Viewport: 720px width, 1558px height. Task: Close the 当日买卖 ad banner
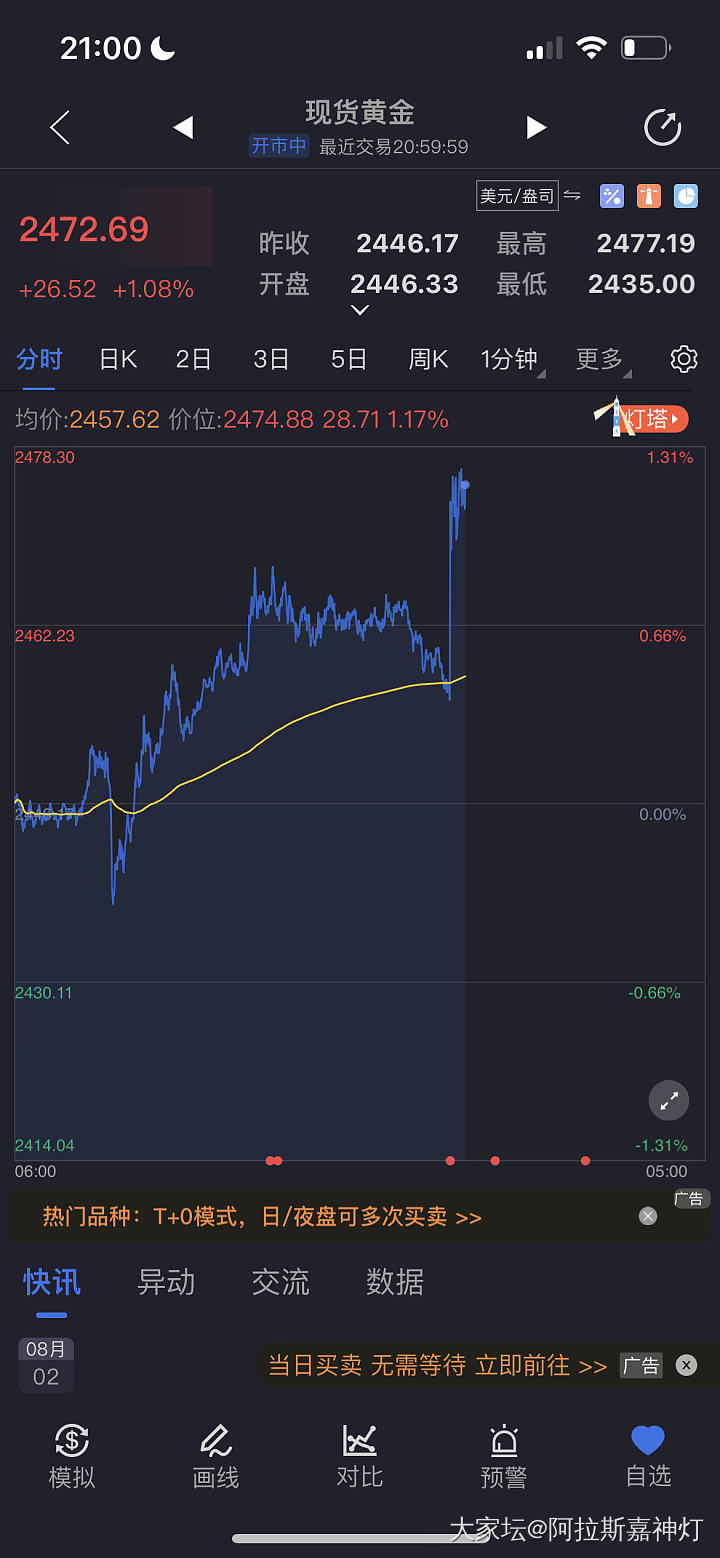click(686, 1365)
